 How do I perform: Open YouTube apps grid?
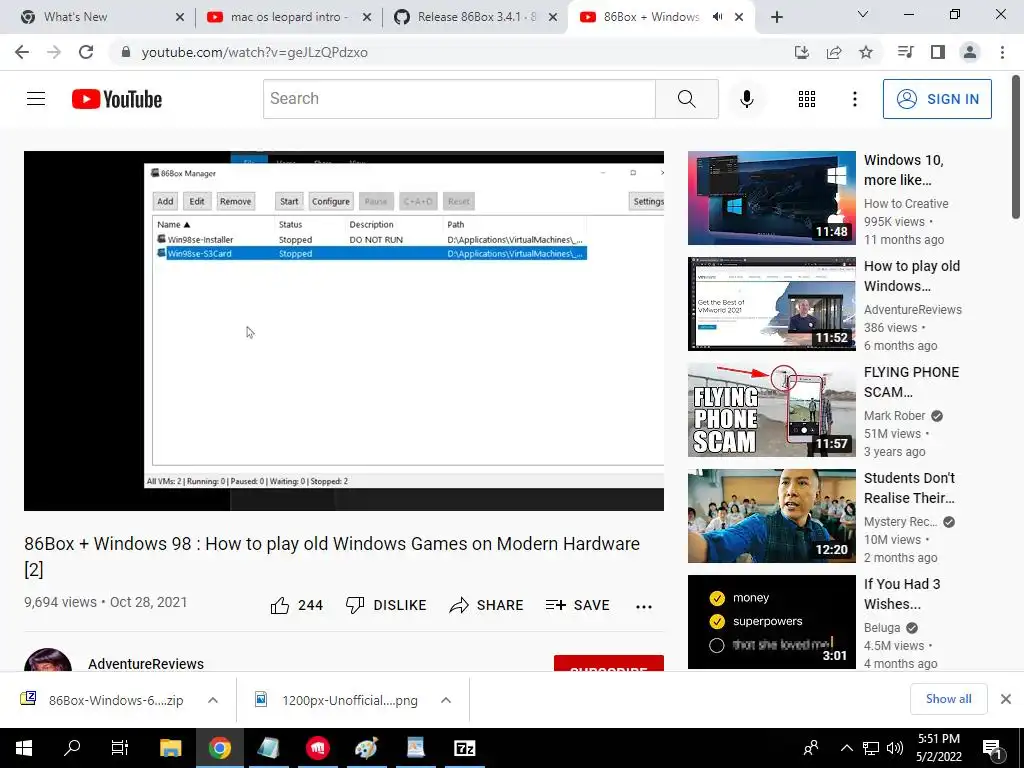click(807, 99)
